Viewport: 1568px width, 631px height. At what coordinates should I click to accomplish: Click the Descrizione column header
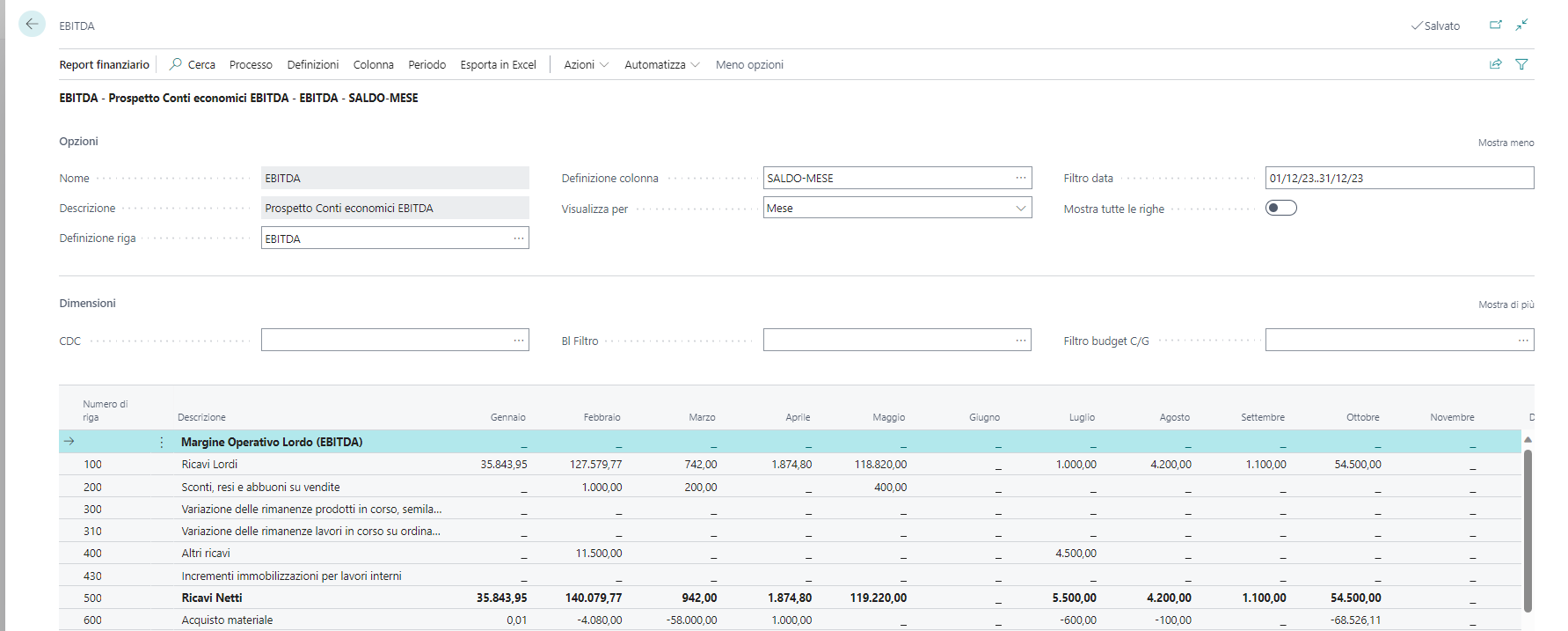click(201, 417)
